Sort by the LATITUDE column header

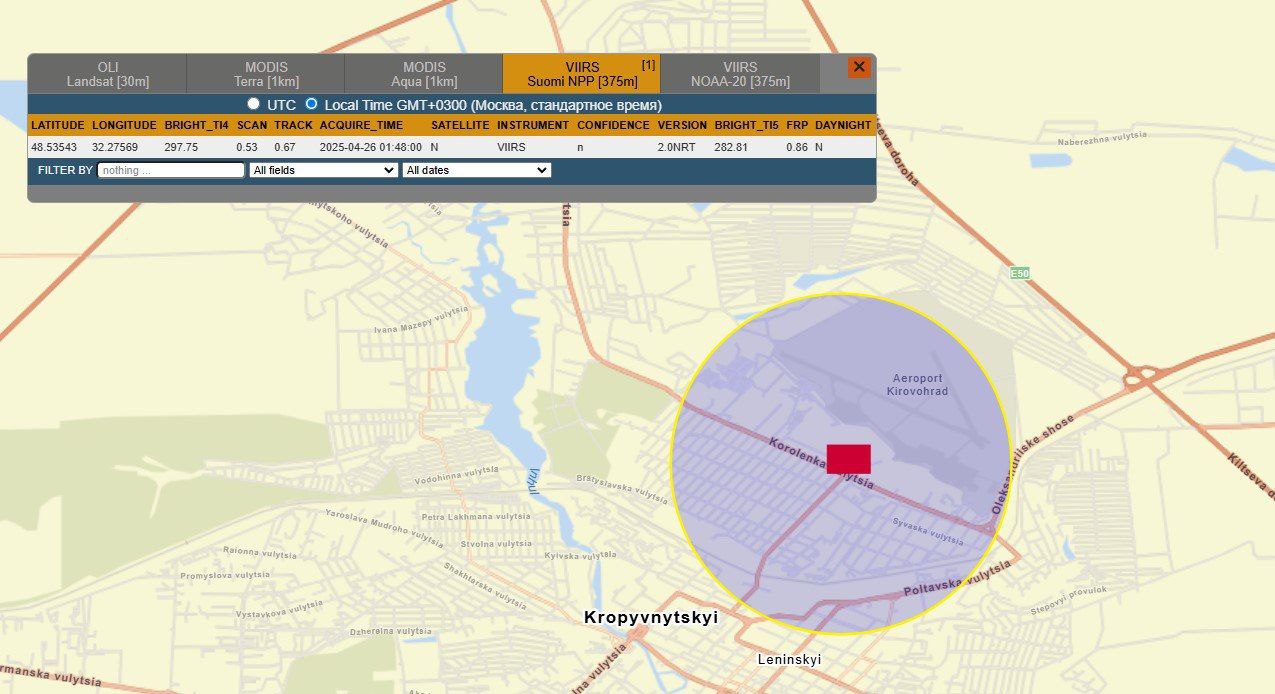(57, 125)
